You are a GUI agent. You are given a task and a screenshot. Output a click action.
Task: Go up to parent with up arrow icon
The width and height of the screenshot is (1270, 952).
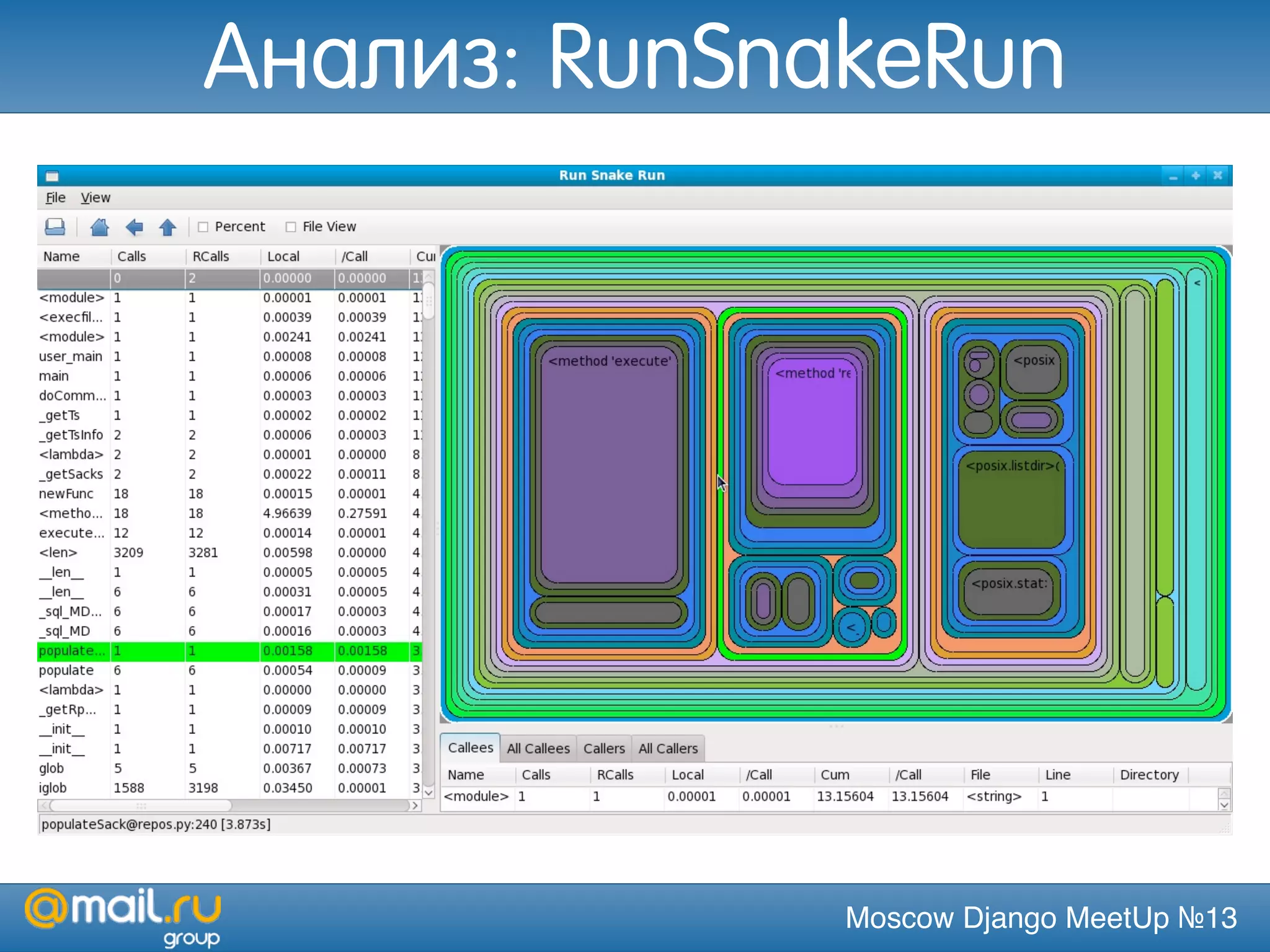click(x=167, y=227)
